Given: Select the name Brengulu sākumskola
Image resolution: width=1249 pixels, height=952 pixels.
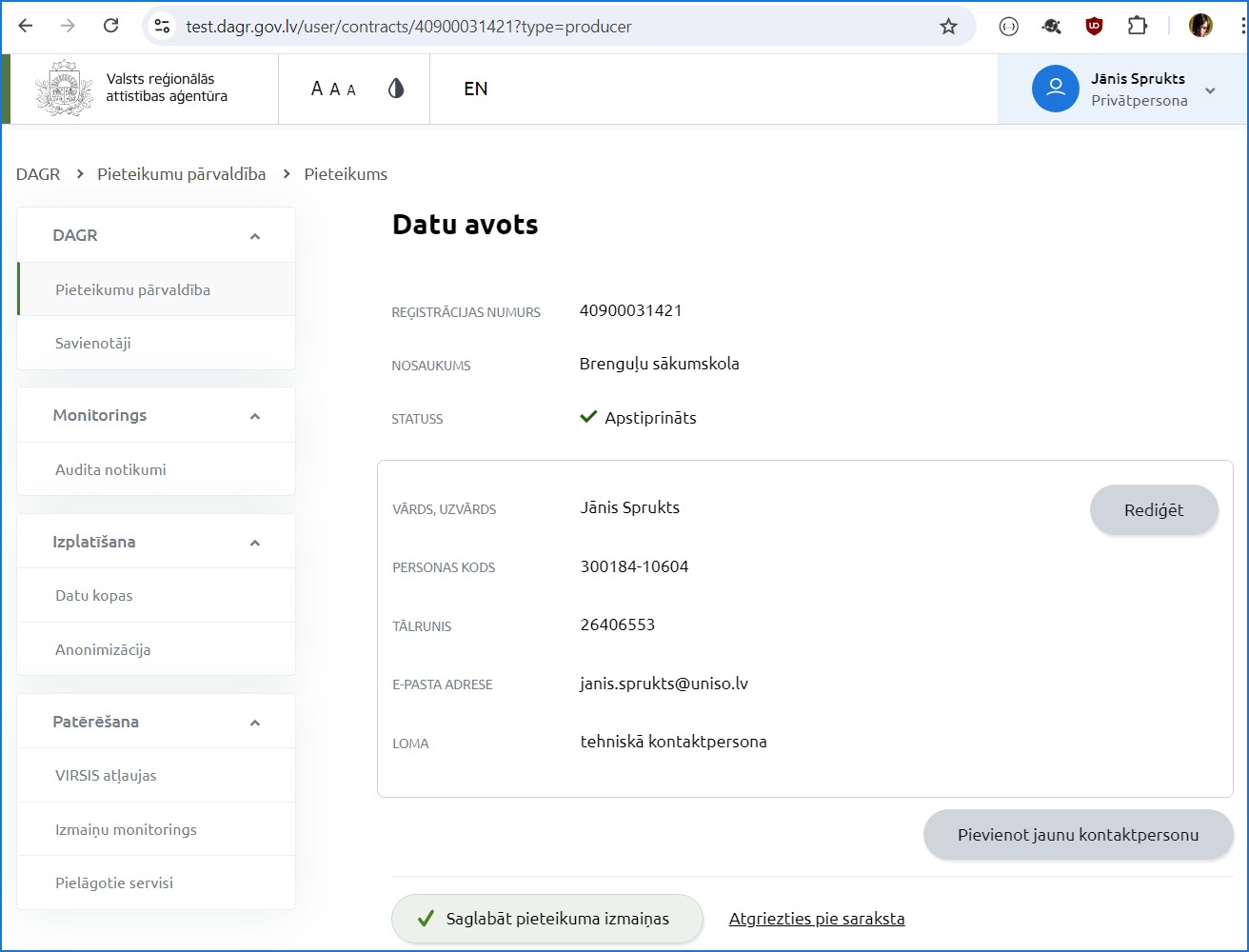Looking at the screenshot, I should click(660, 364).
